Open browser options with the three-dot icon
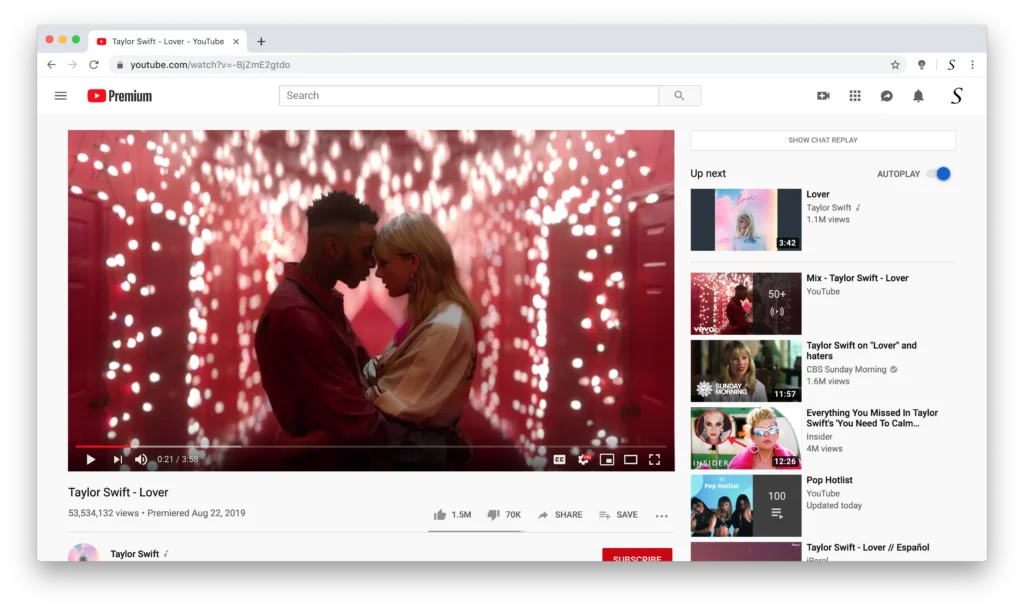Screen dimensions: 1024x610 [973, 64]
